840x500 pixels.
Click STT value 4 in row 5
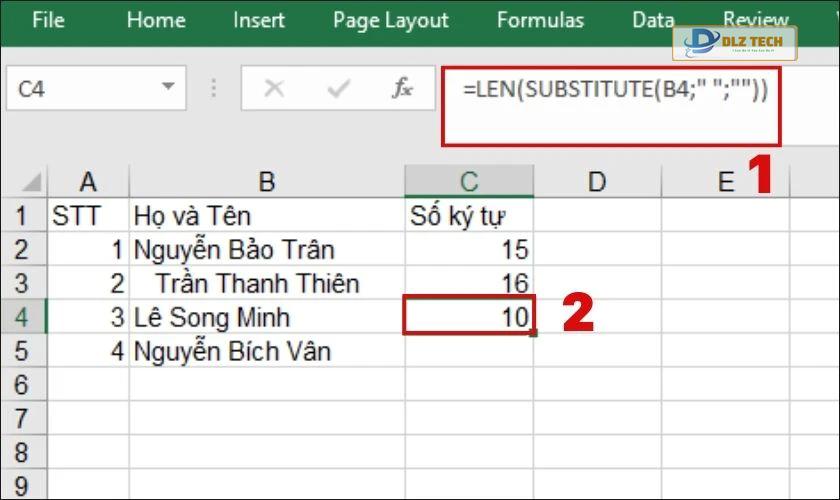pyautogui.click(x=88, y=351)
